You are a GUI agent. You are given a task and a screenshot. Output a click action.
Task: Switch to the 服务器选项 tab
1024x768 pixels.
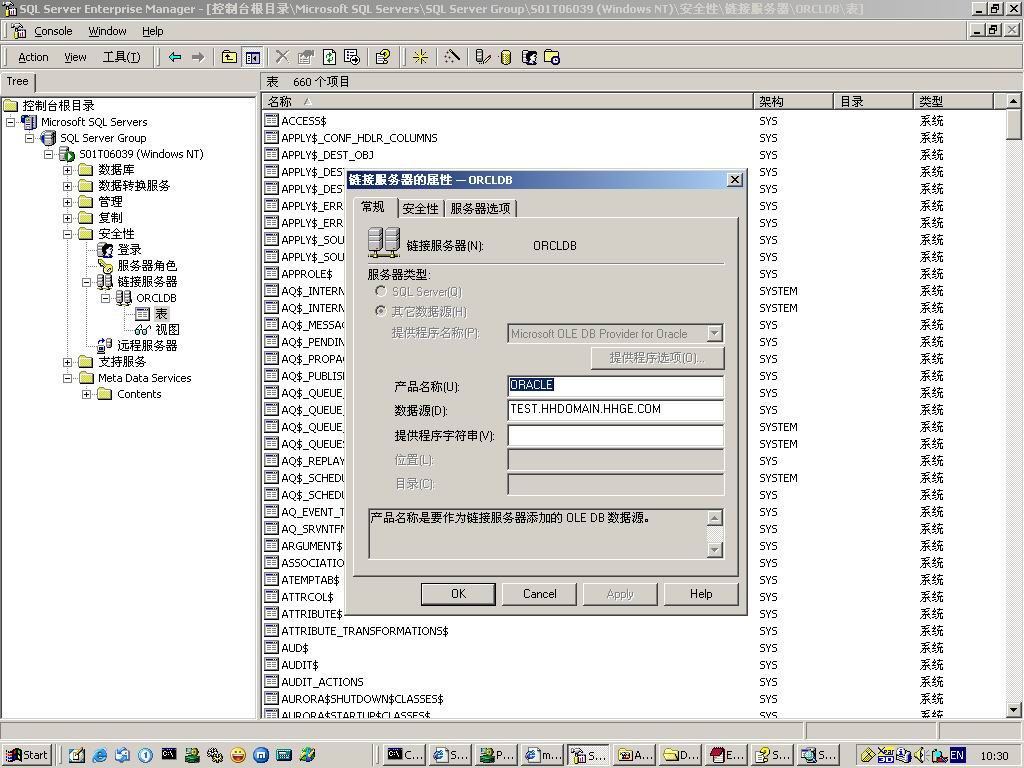point(480,208)
